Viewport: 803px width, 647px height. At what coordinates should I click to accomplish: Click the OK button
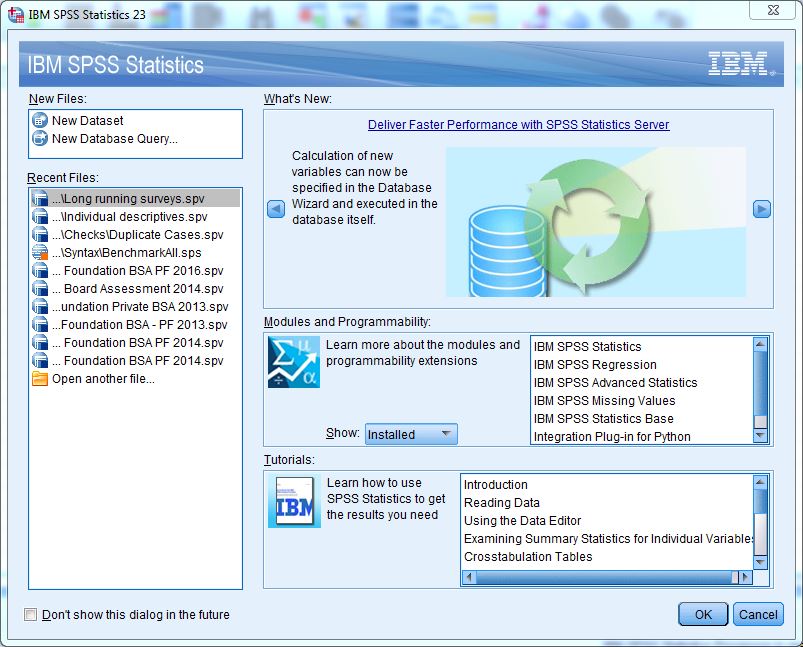[704, 613]
